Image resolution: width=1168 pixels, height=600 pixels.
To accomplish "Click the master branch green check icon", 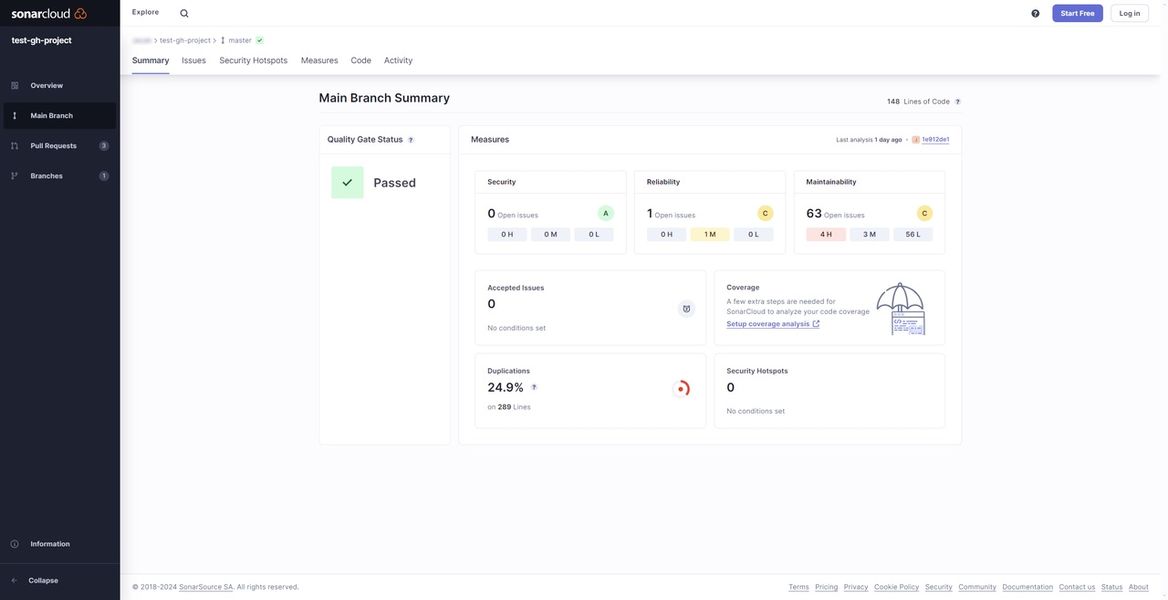I will (259, 40).
